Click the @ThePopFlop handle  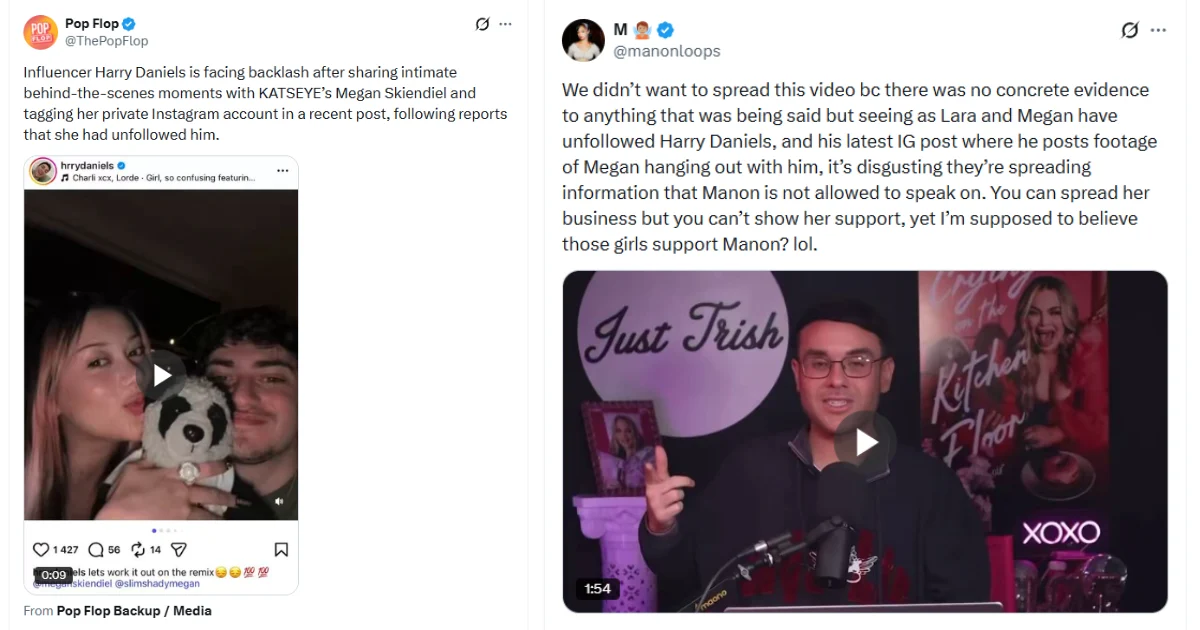tap(106, 41)
